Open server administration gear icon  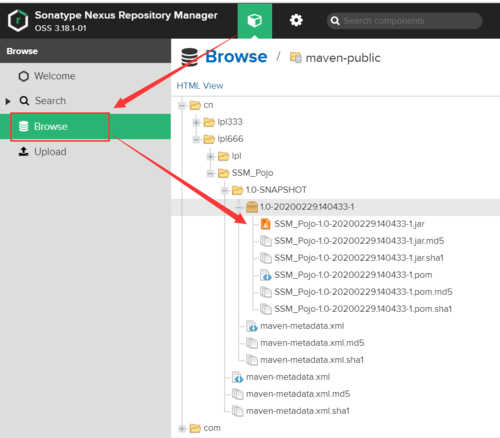[x=296, y=21]
